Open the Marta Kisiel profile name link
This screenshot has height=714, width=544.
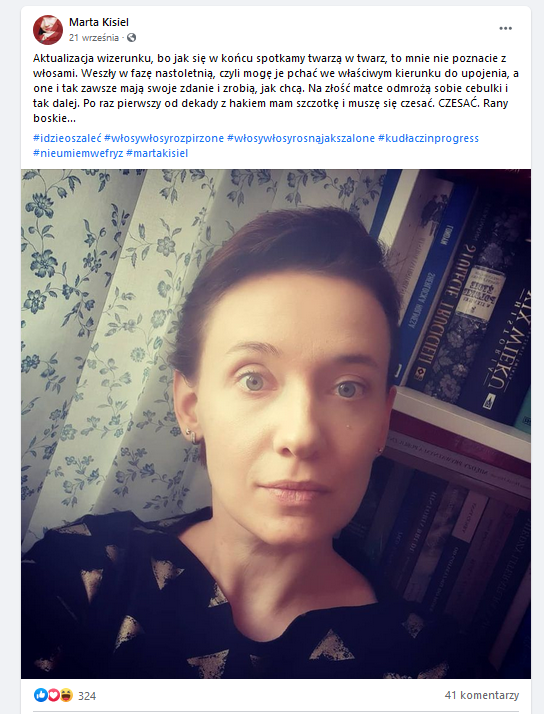(99, 22)
